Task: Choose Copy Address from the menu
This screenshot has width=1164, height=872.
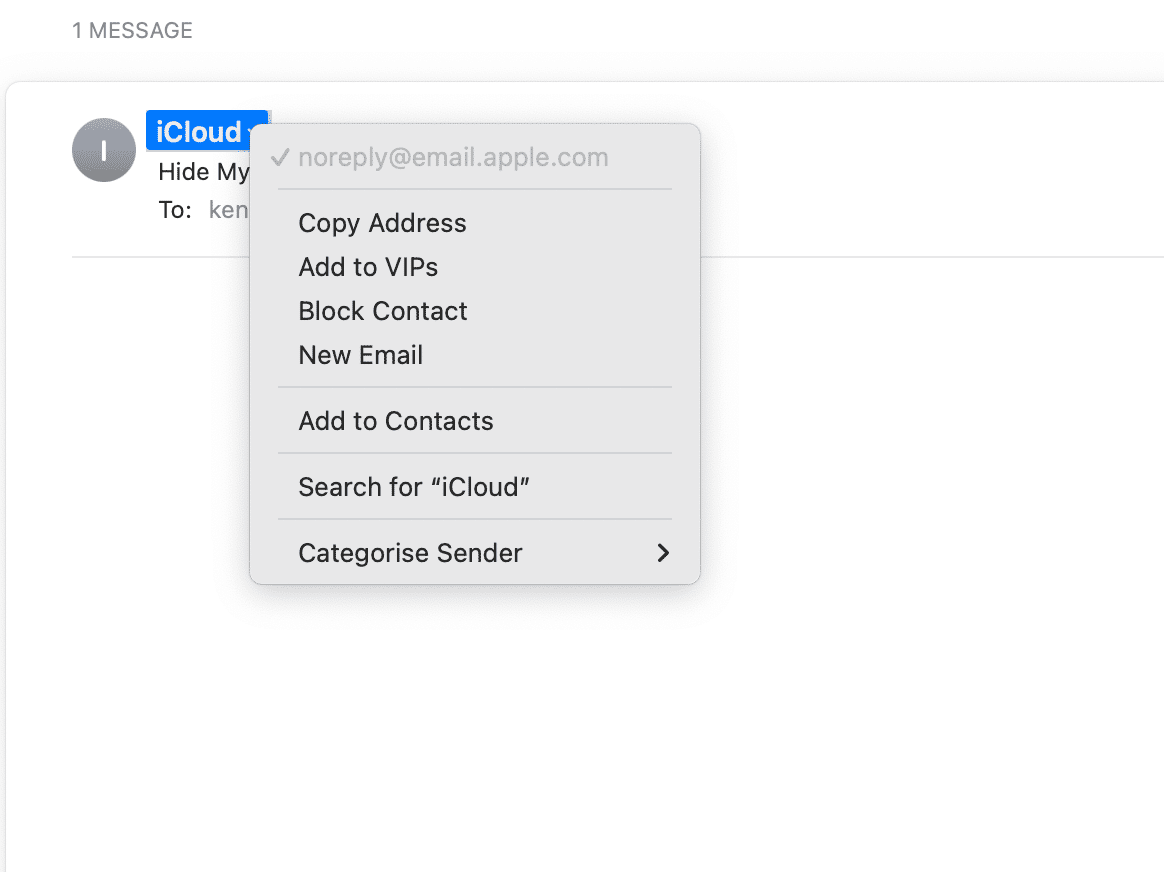Action: 382,223
